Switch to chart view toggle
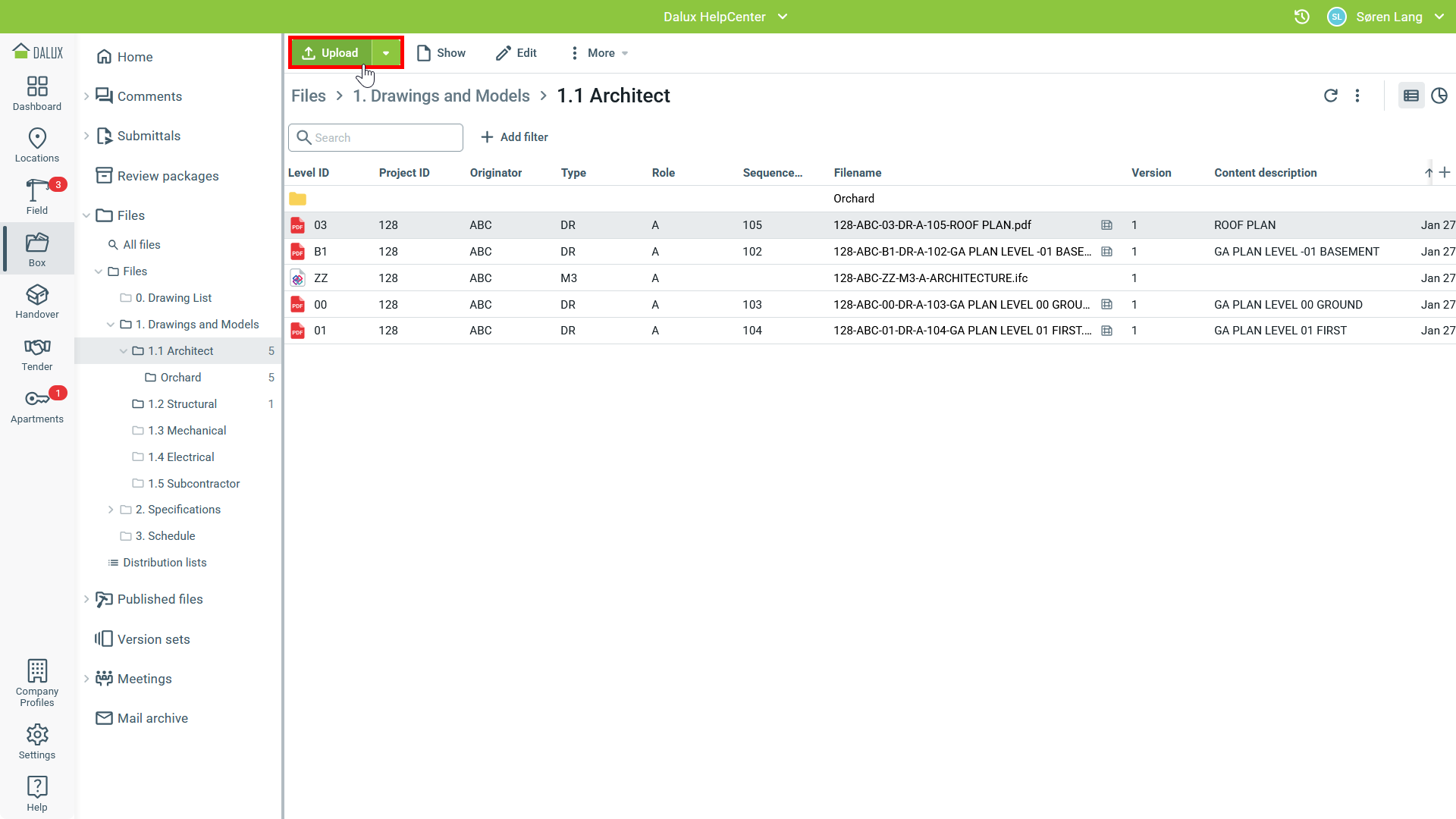The height and width of the screenshot is (819, 1456). point(1439,96)
